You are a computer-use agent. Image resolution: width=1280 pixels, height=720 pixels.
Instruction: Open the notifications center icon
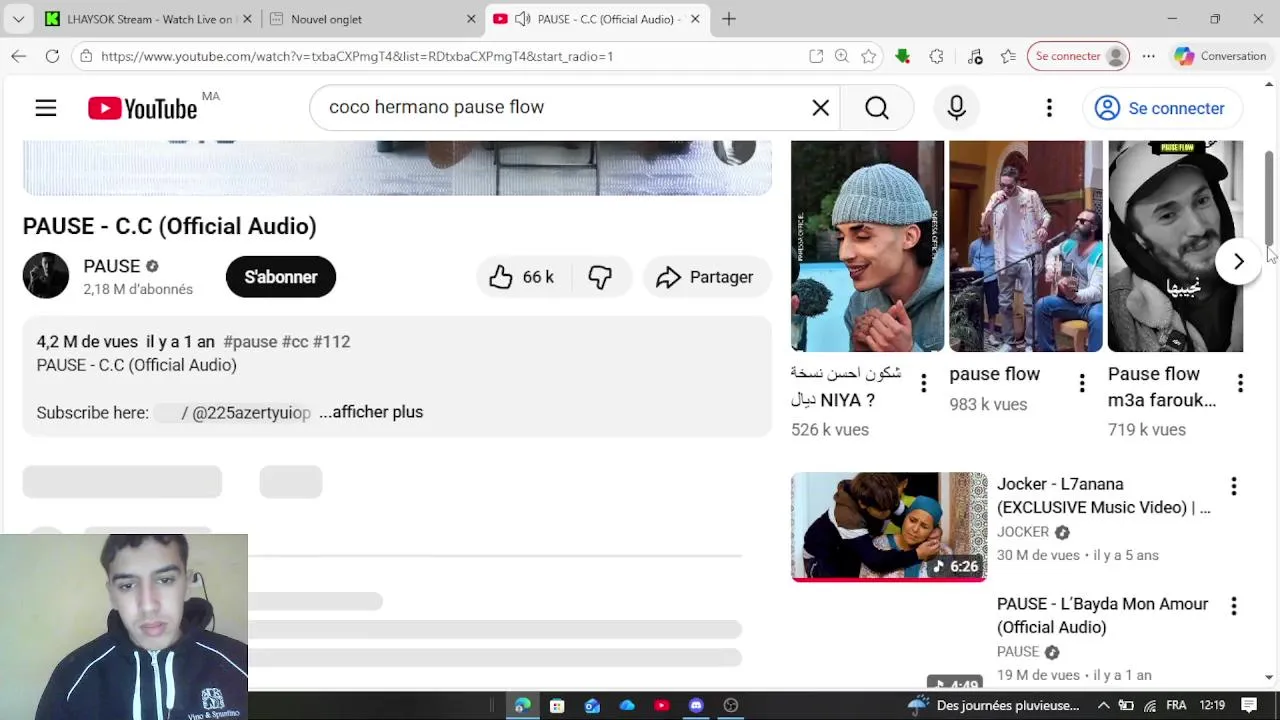1250,705
